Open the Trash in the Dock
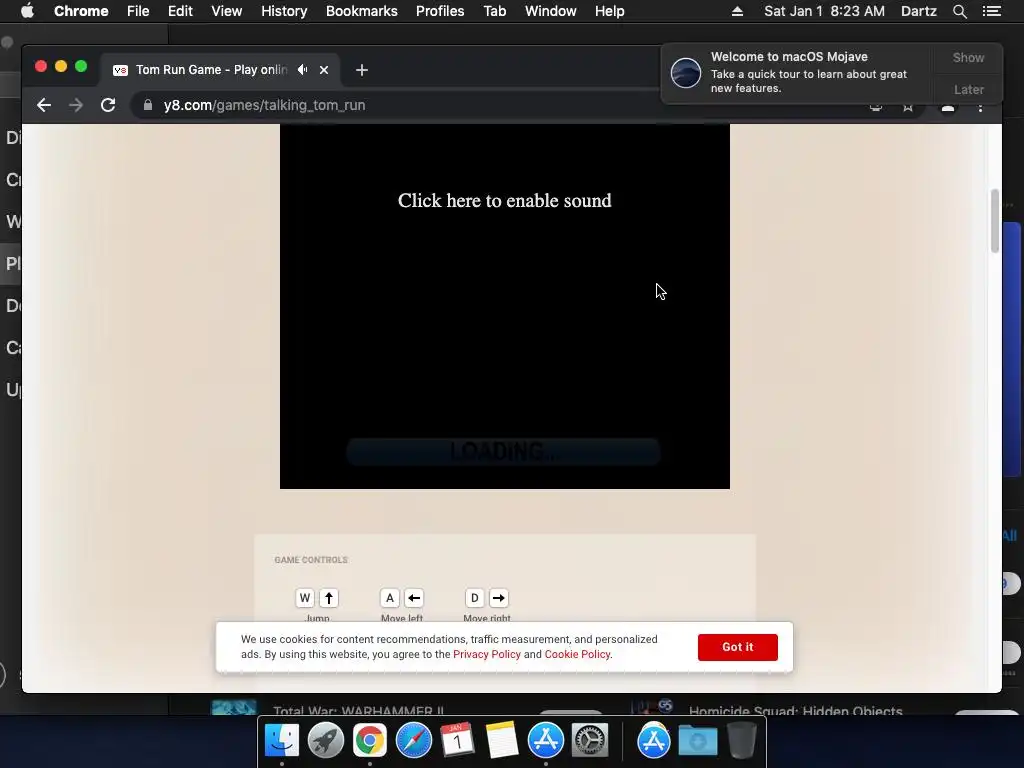The width and height of the screenshot is (1024, 768). [x=741, y=740]
